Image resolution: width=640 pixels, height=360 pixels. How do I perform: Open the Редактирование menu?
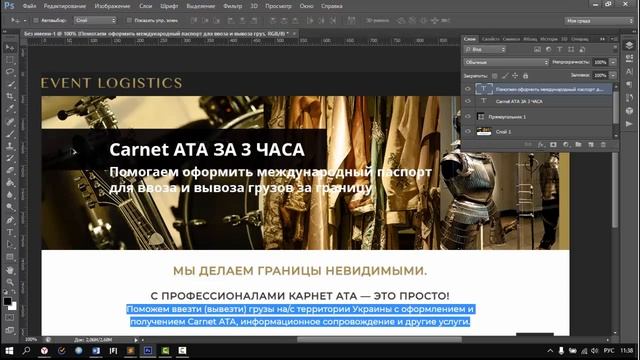click(65, 6)
